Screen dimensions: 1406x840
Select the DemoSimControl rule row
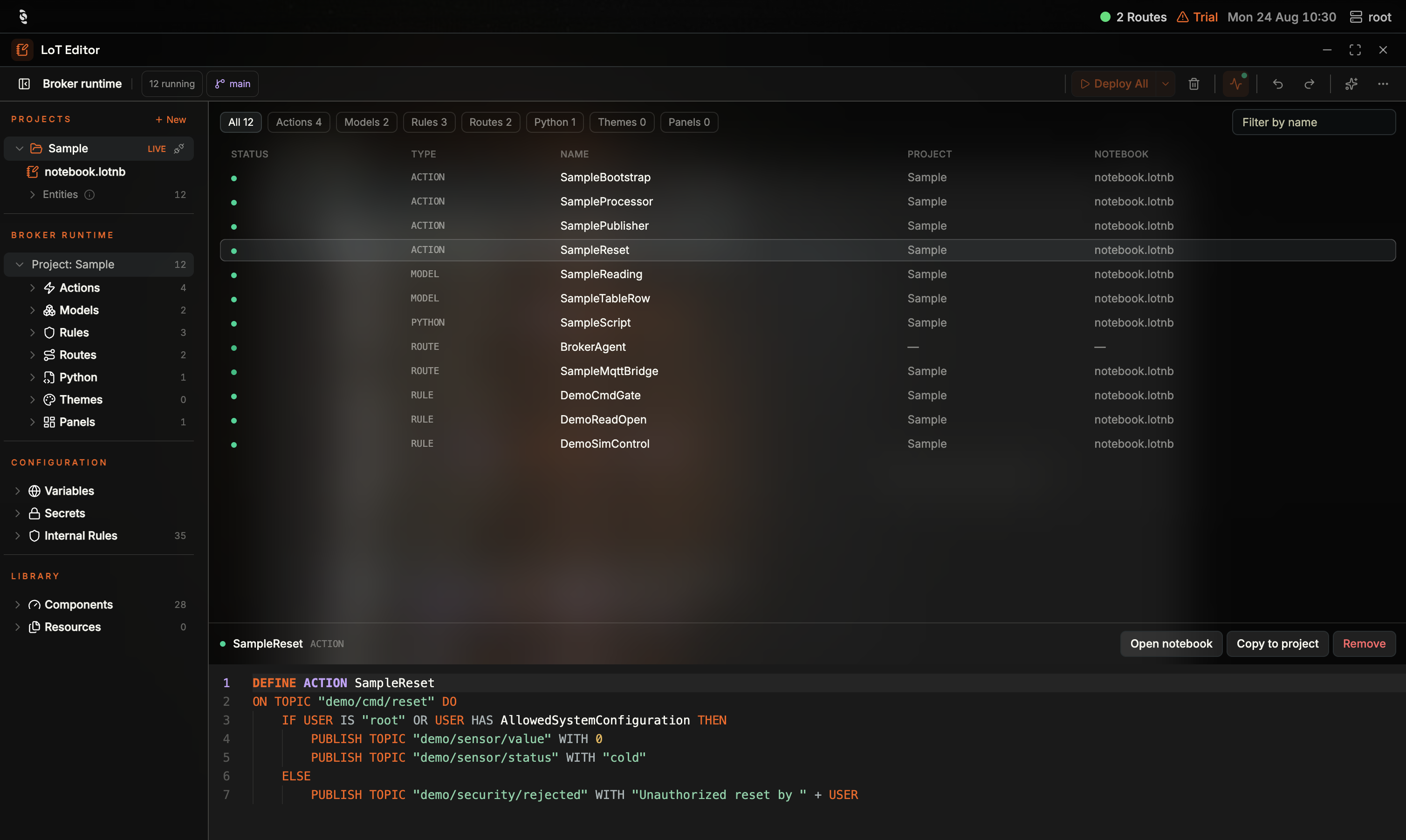tap(808, 444)
